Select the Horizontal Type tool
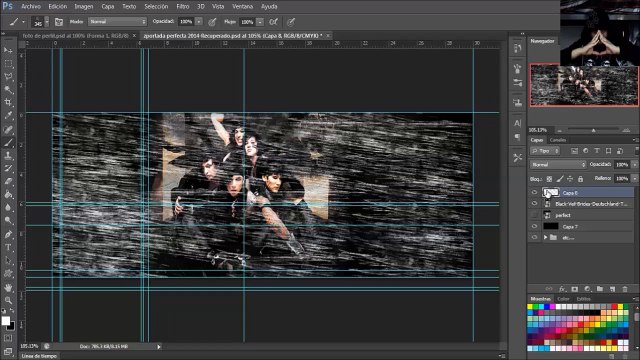The width and height of the screenshot is (640, 360). coord(8,247)
